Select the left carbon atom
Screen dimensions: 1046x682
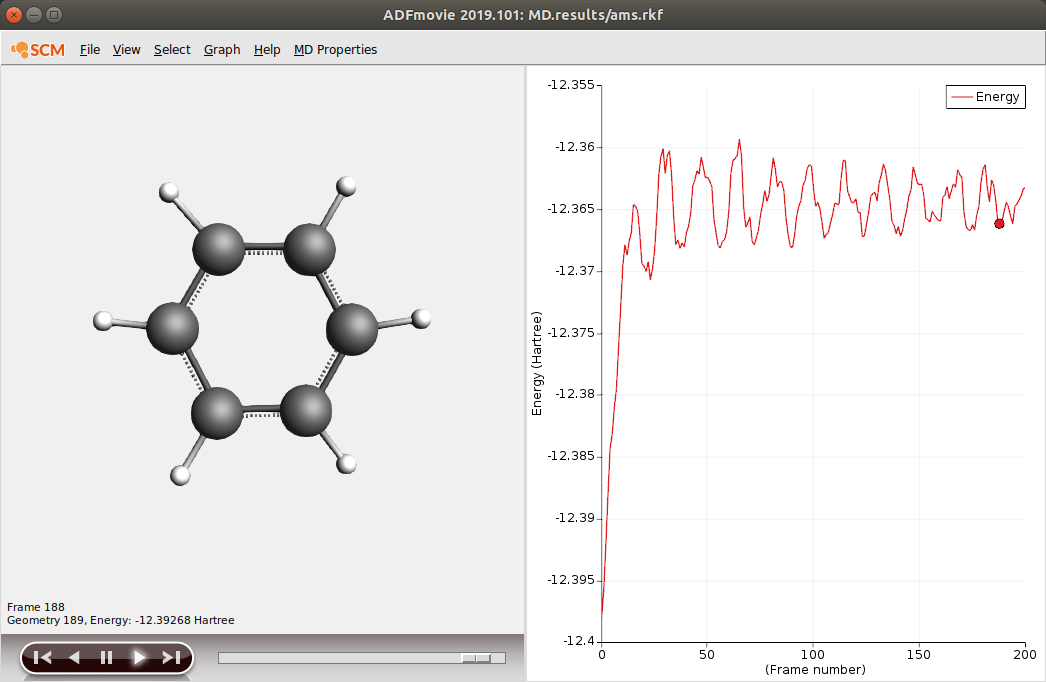pyautogui.click(x=173, y=328)
